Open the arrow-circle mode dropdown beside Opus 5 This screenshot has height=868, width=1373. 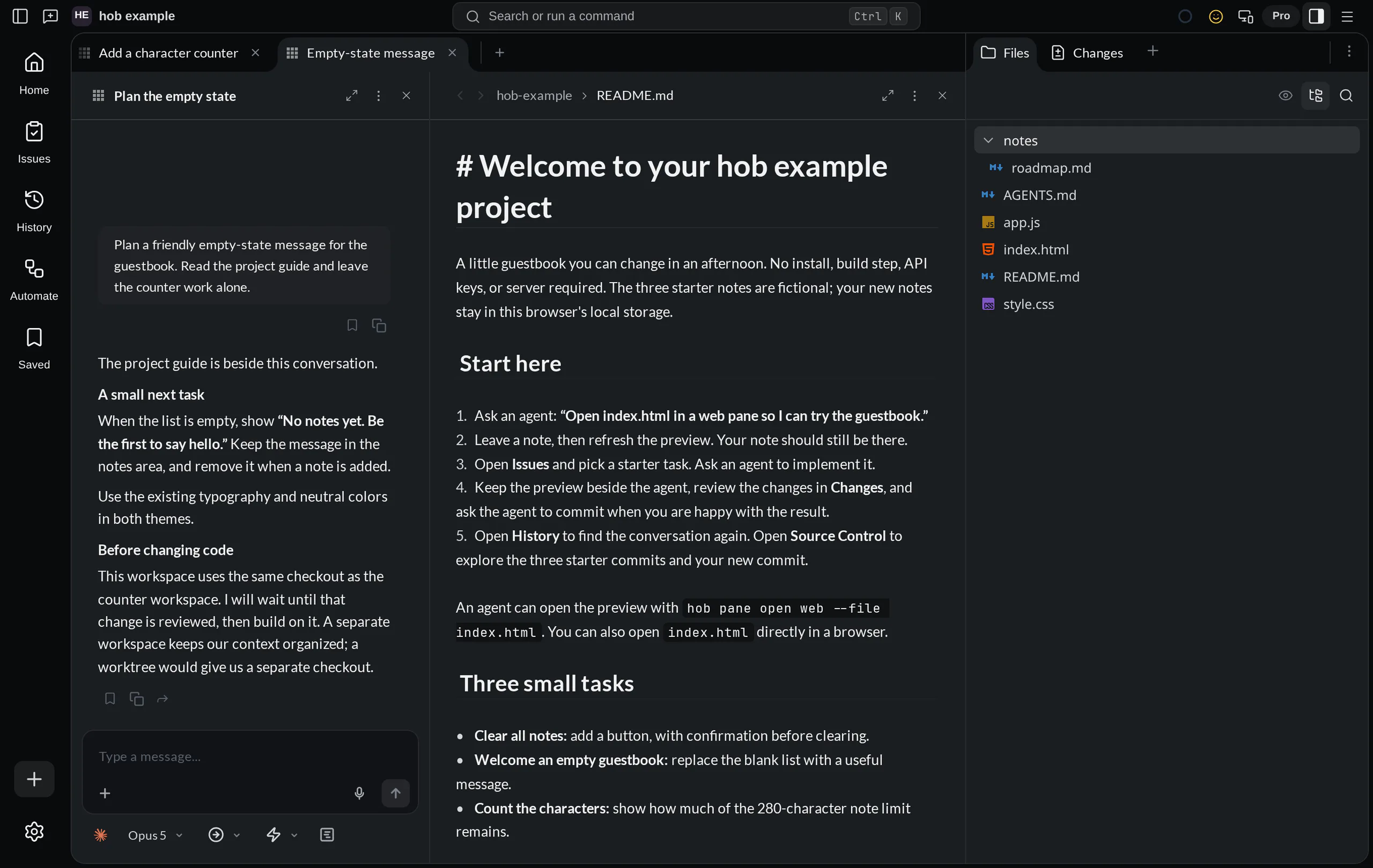224,835
